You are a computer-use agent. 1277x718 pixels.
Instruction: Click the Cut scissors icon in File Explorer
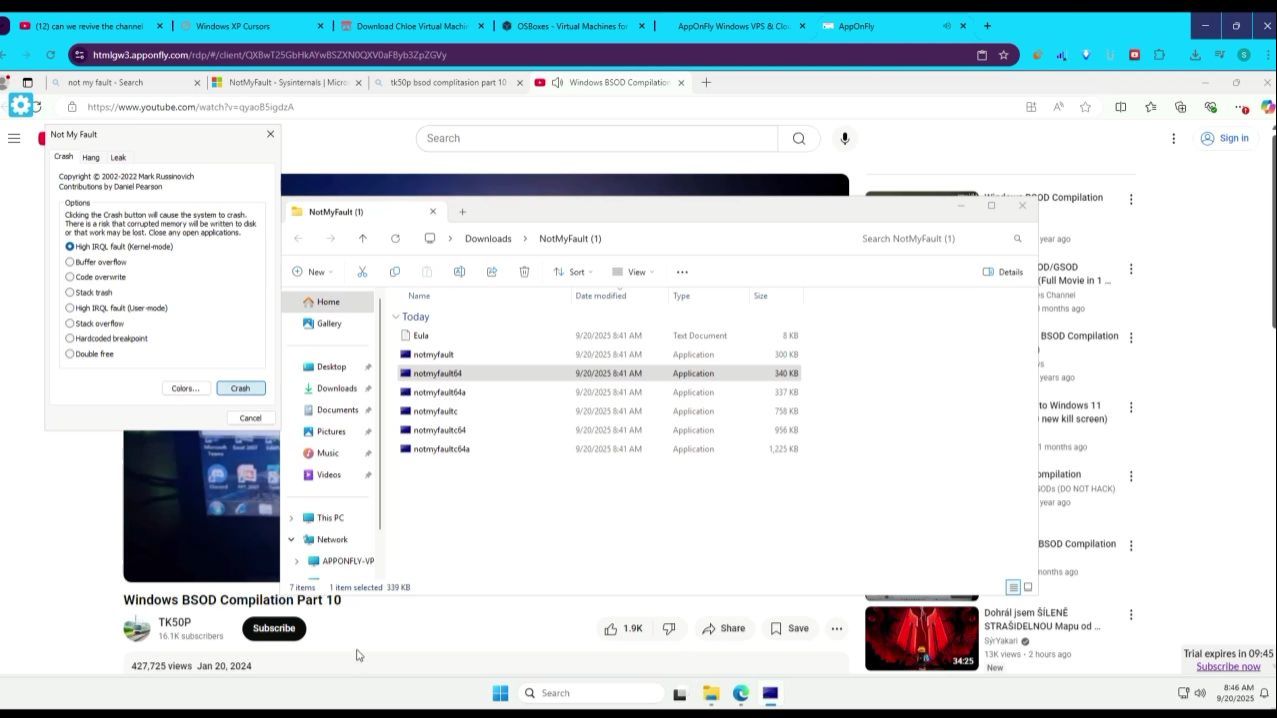click(362, 272)
